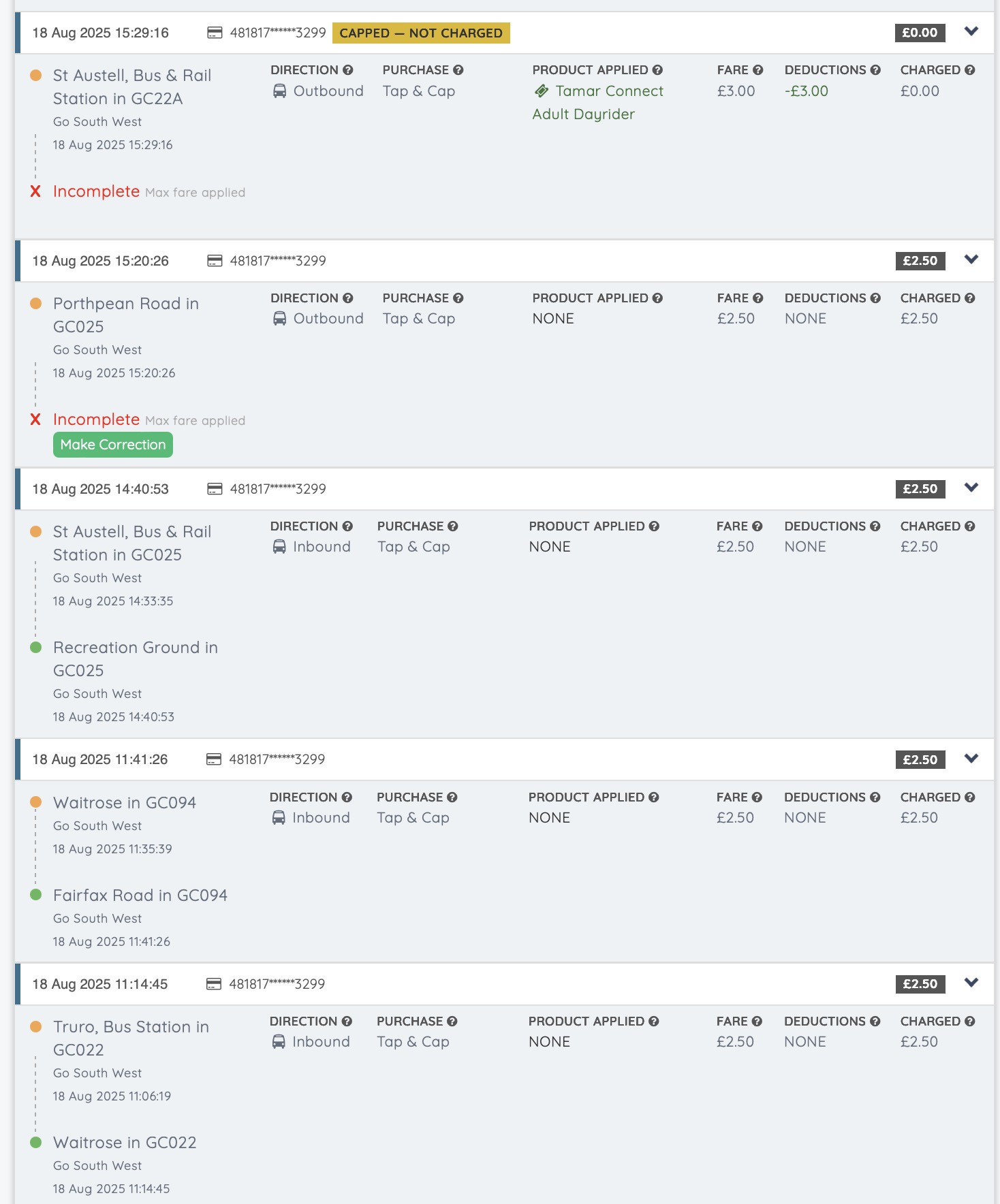Click the £0.00 total badge on first journey
The height and width of the screenshot is (1204, 1000).
[x=920, y=33]
